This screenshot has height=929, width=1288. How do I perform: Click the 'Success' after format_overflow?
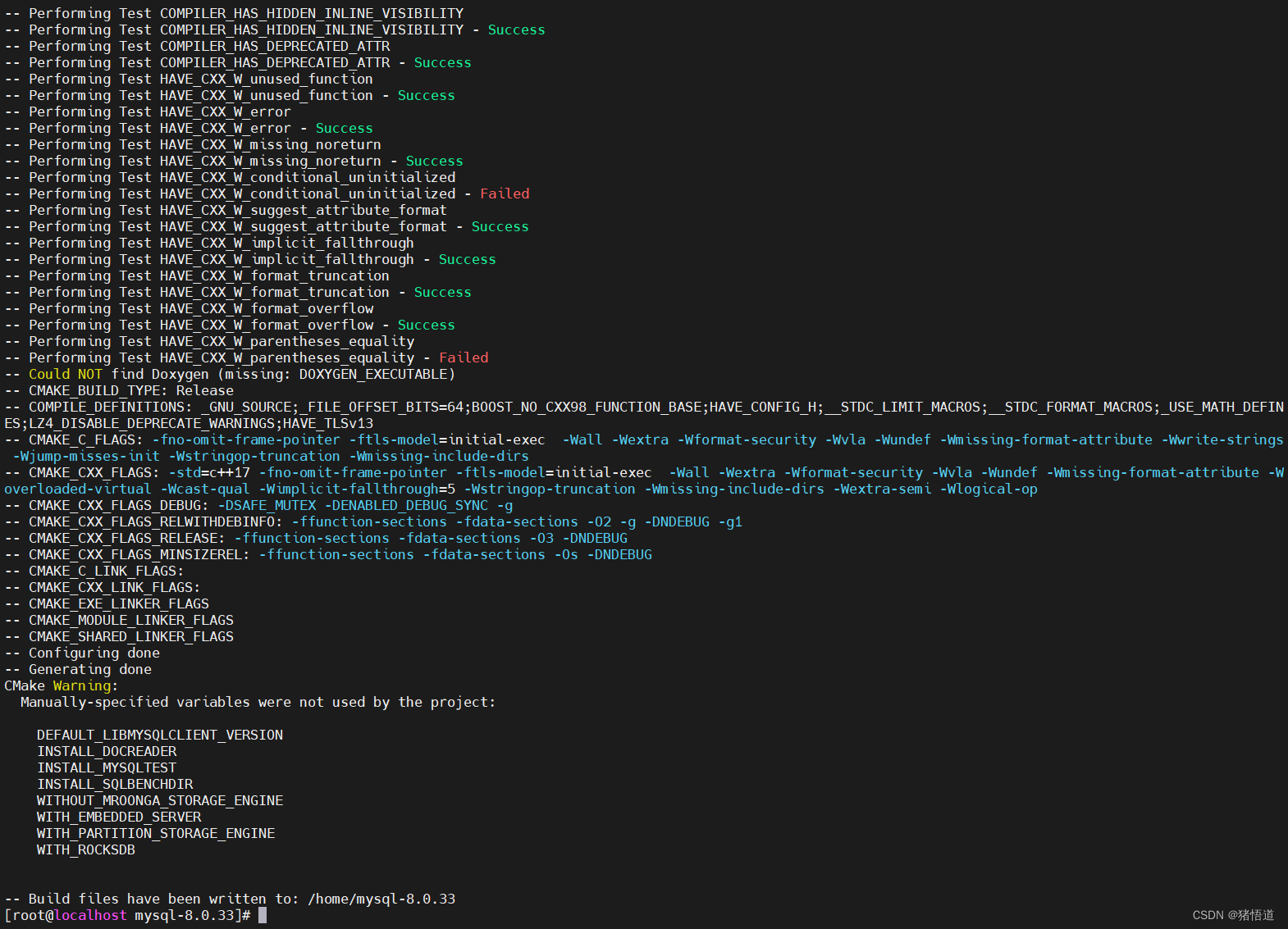(x=426, y=325)
